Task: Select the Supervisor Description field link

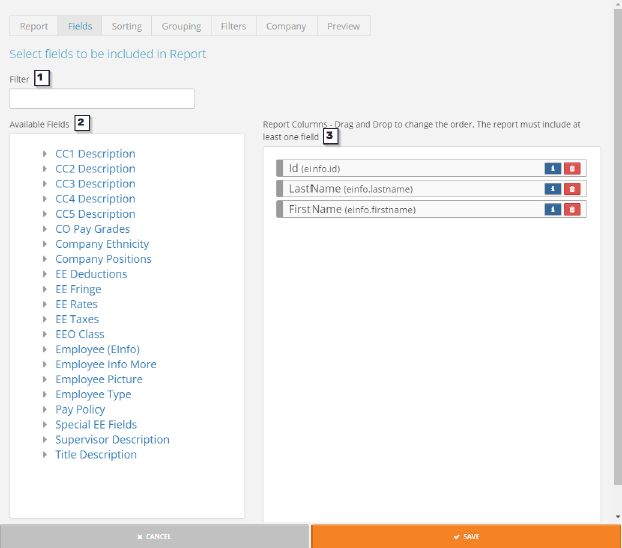Action: tap(112, 440)
